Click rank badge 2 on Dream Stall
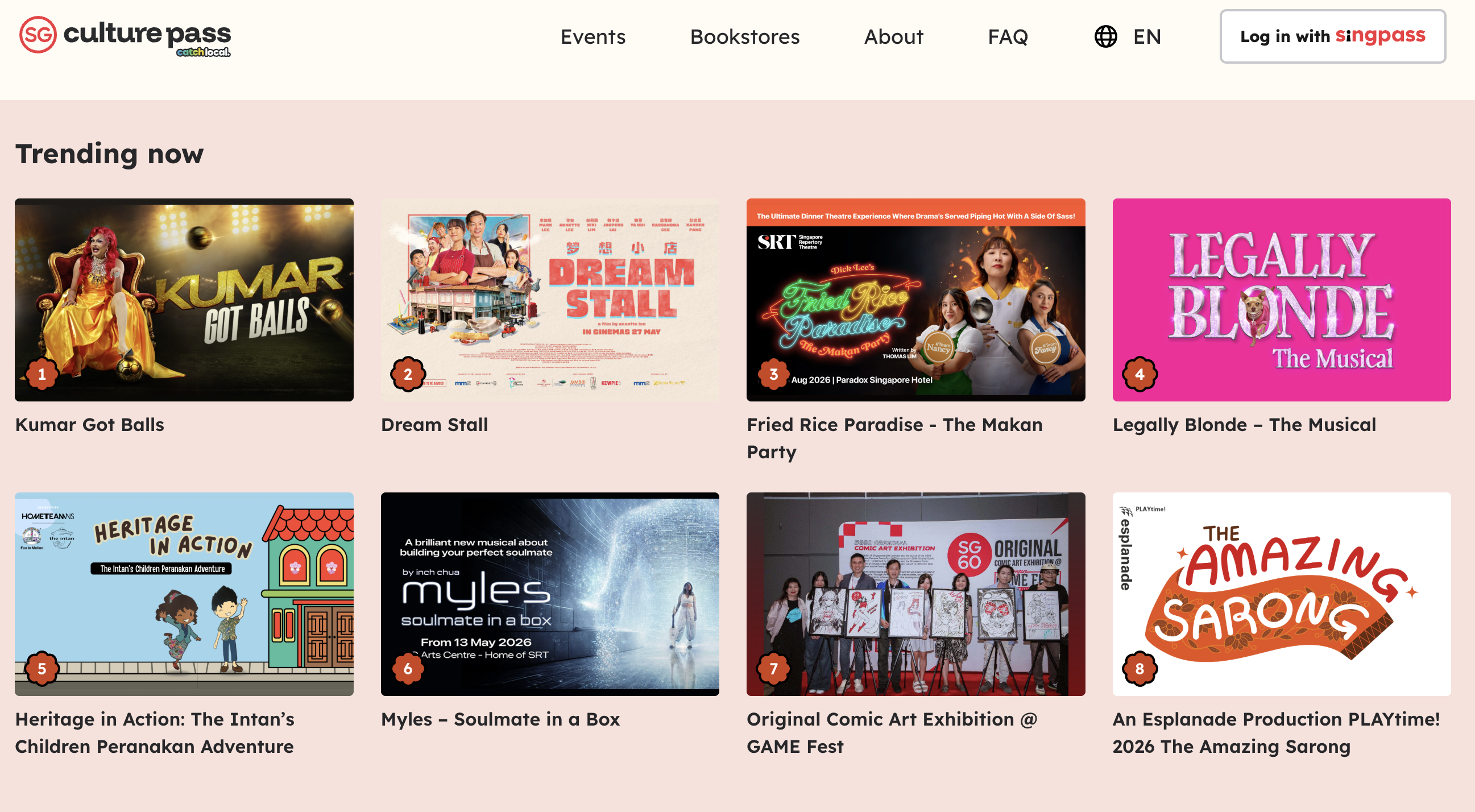This screenshot has height=812, width=1475. tap(408, 375)
